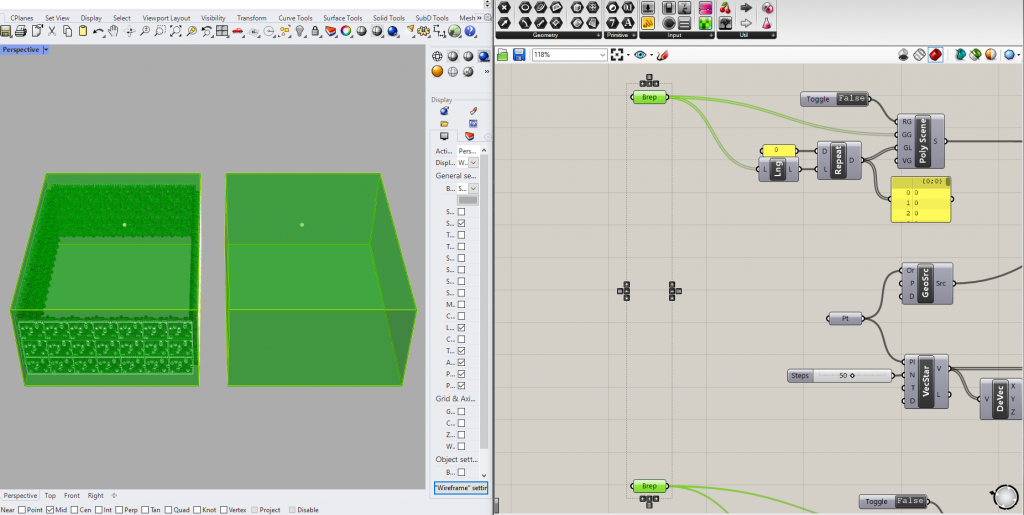Click the Grasshopper wireframe preview icon

(920, 55)
